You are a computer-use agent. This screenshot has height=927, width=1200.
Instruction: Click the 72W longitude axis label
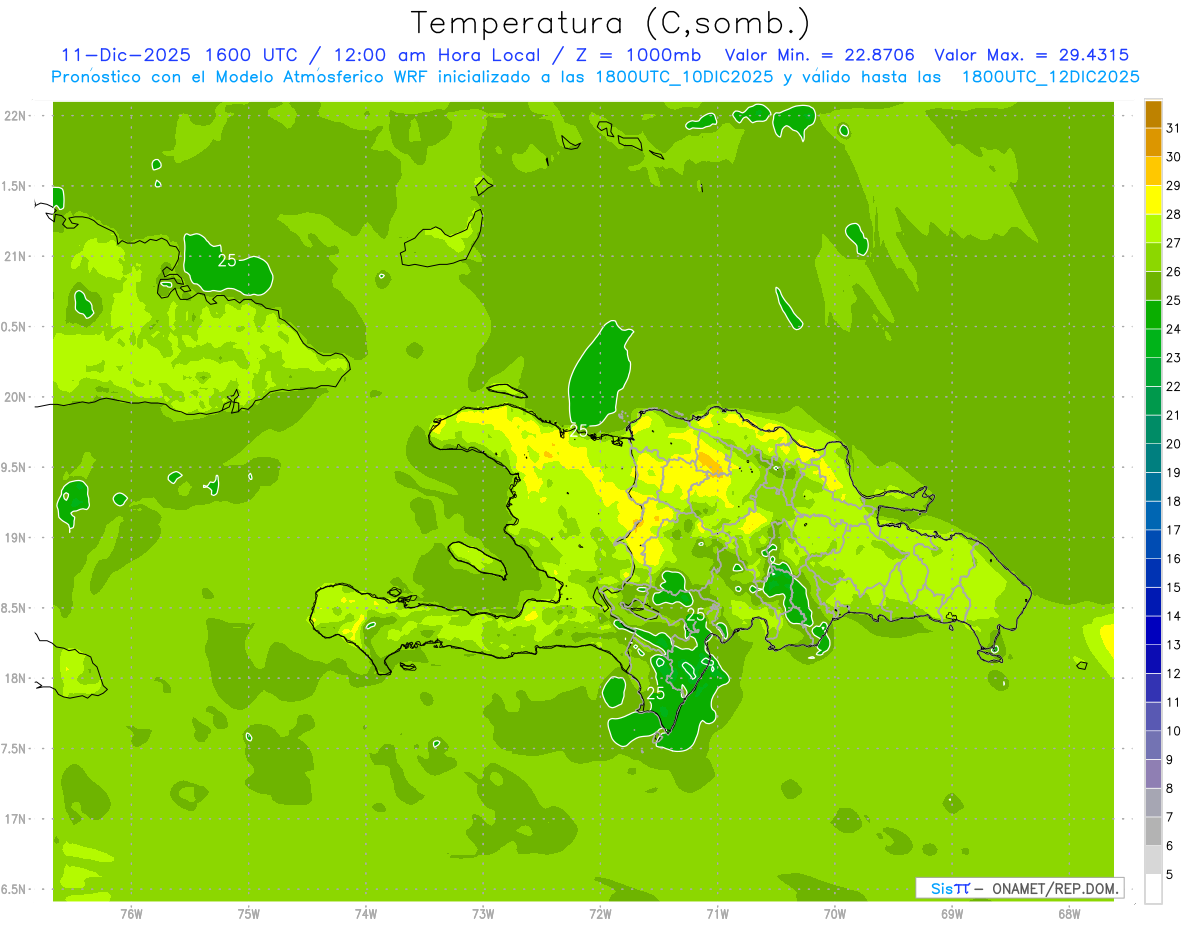tap(600, 914)
